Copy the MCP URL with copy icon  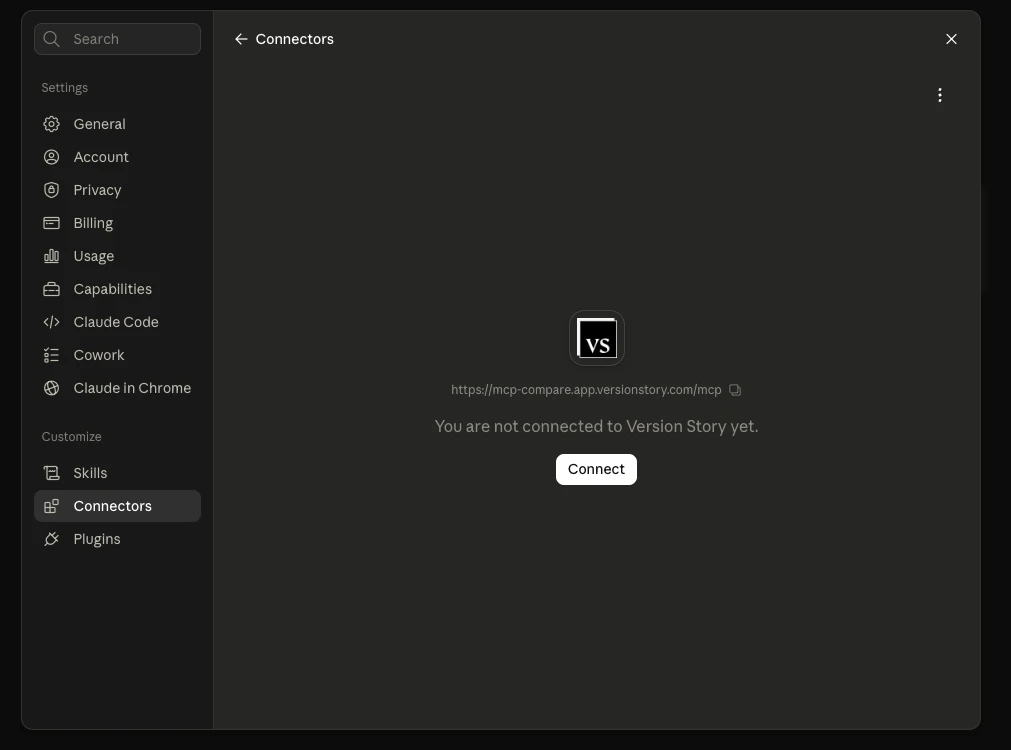[x=735, y=390]
